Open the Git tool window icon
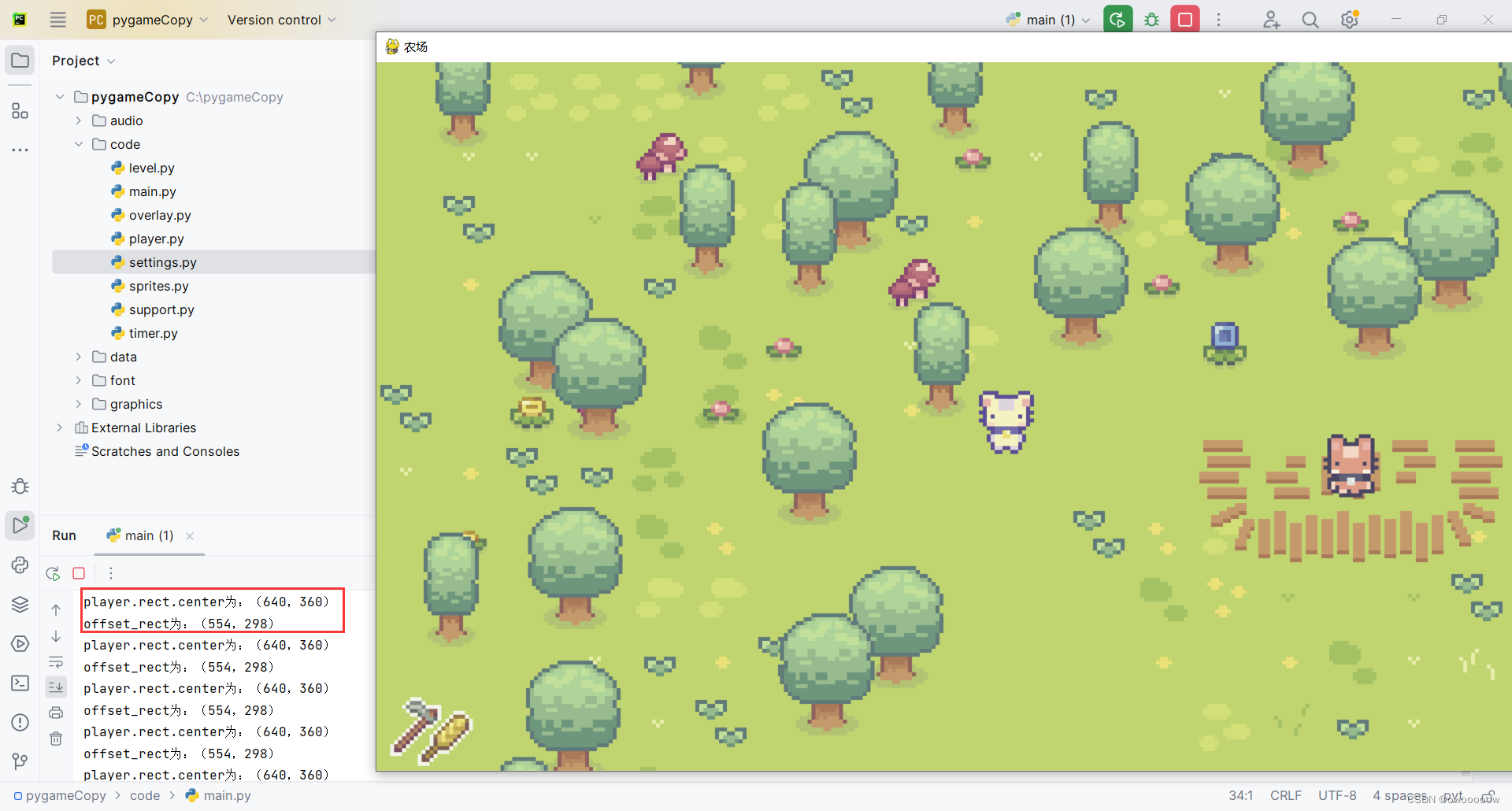The width and height of the screenshot is (1512, 811). click(20, 761)
